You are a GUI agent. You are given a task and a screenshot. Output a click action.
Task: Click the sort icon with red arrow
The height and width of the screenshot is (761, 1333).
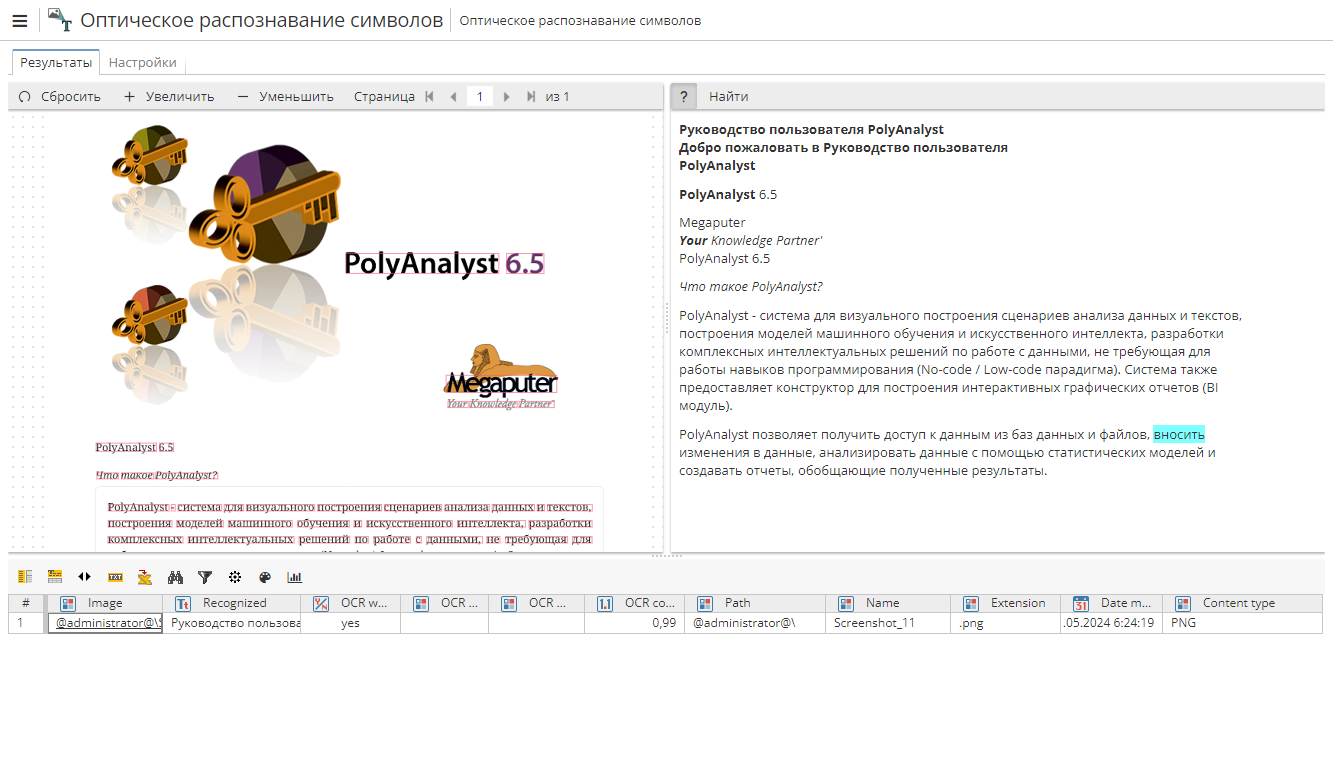(145, 577)
